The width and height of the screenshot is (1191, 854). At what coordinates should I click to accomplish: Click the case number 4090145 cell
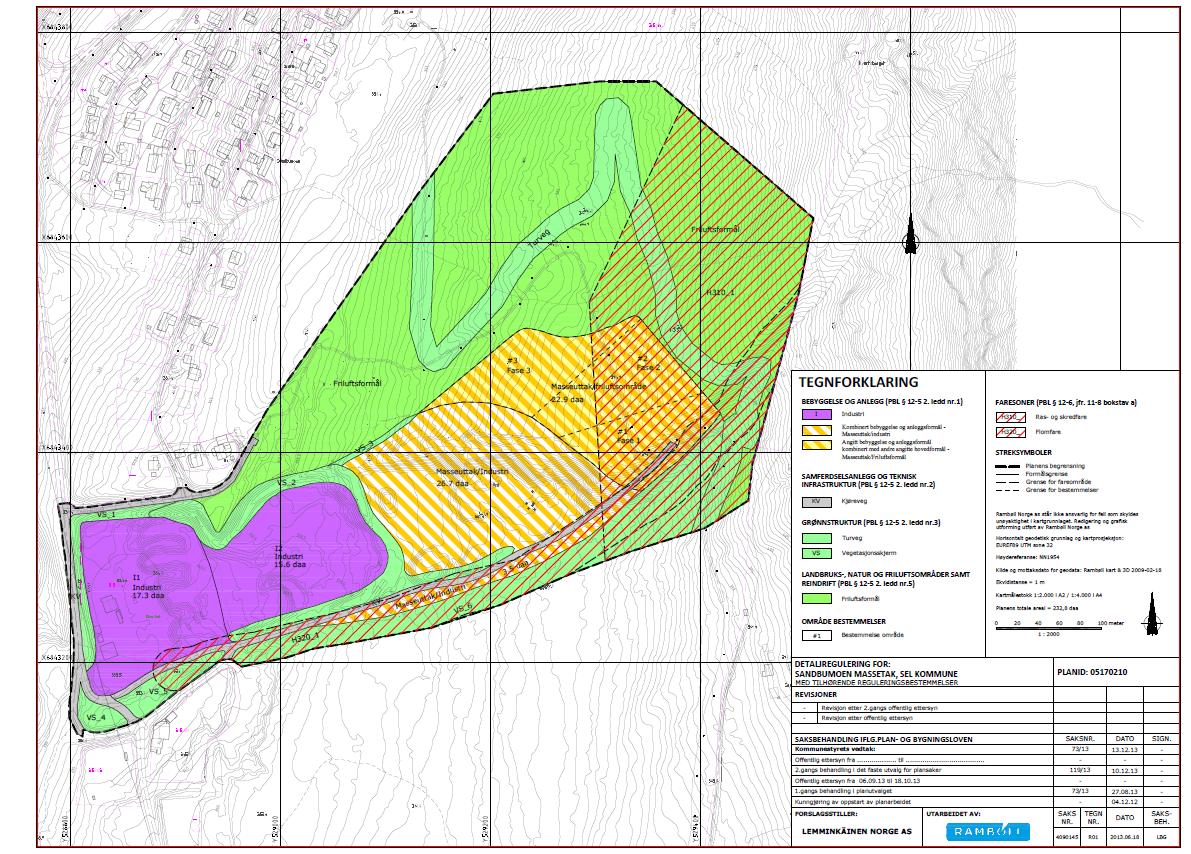click(x=1066, y=837)
